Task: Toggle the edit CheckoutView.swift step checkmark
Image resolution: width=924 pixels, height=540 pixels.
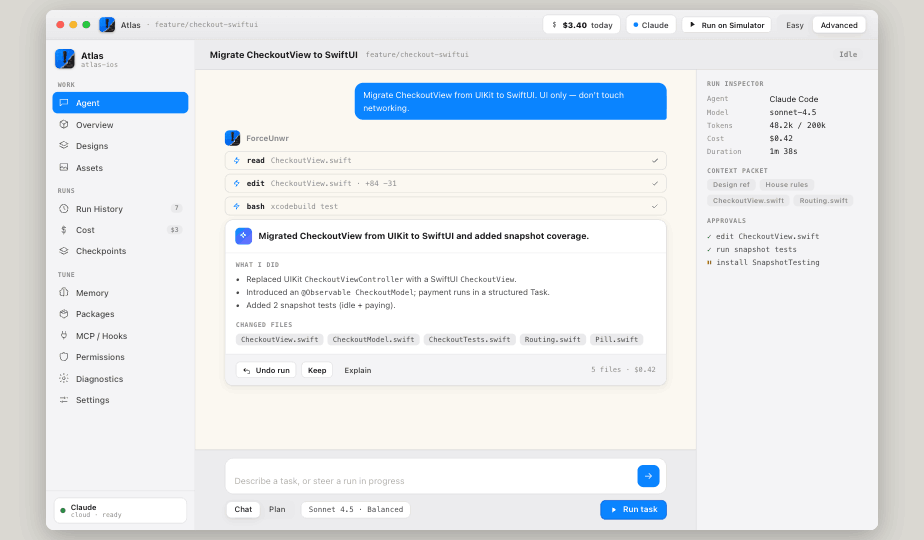Action: coord(655,183)
